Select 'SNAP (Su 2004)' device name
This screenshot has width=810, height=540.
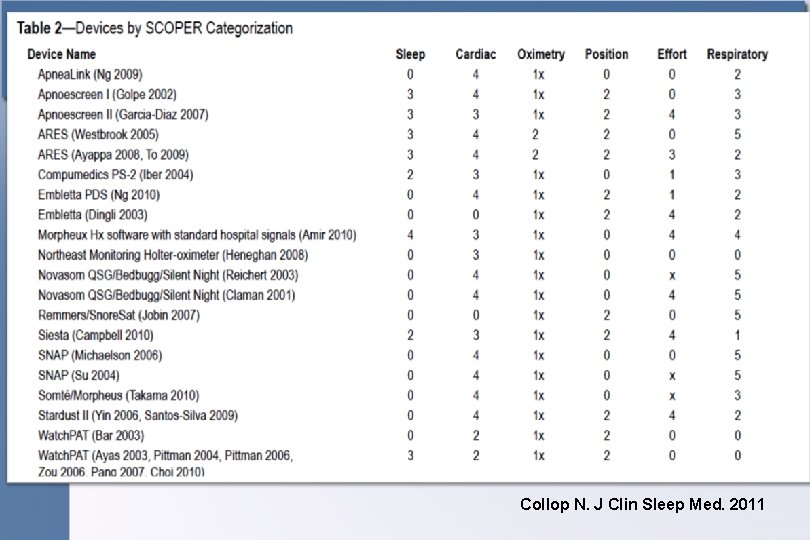[79, 376]
